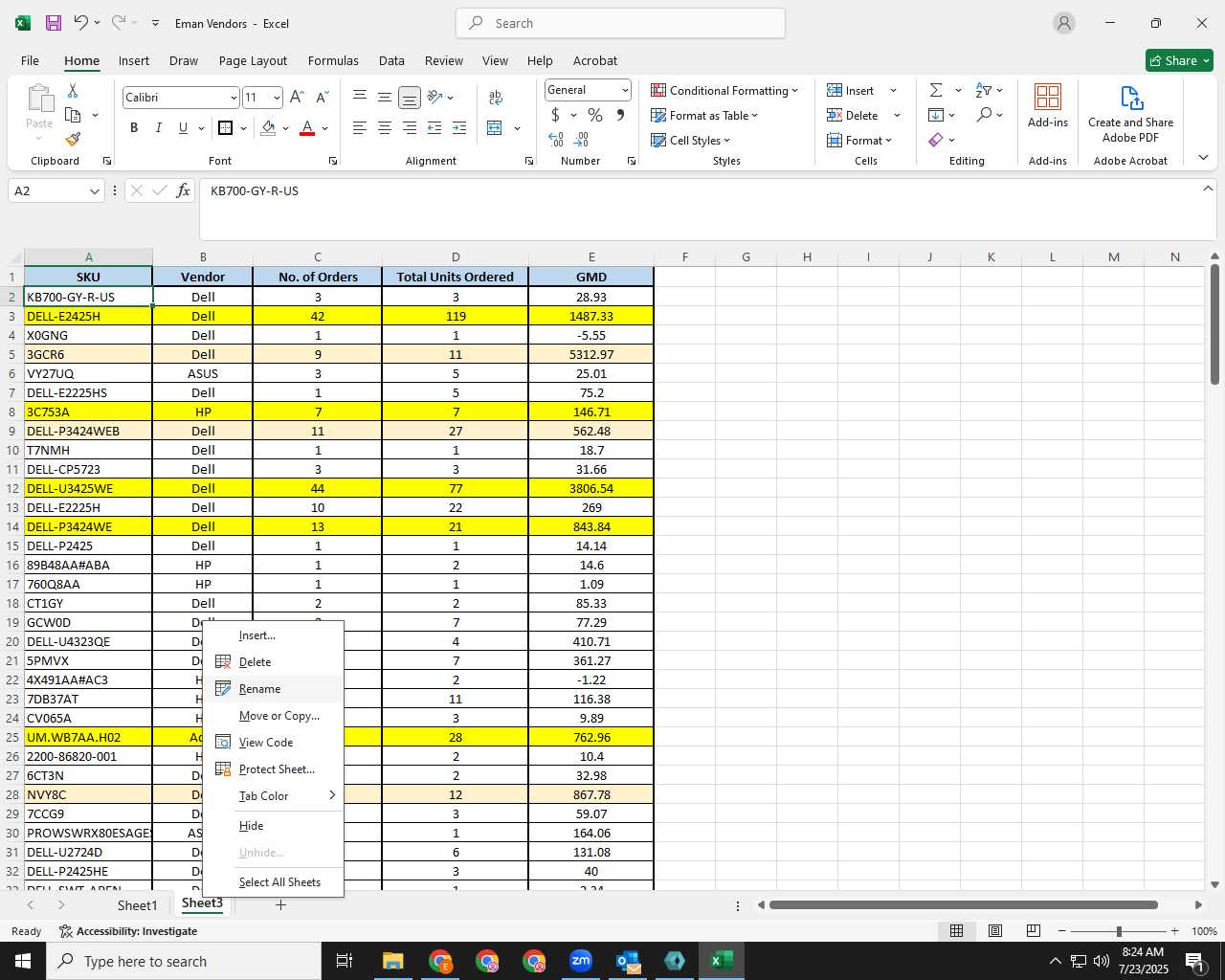Switch to Page Break Preview in status bar

click(1034, 930)
